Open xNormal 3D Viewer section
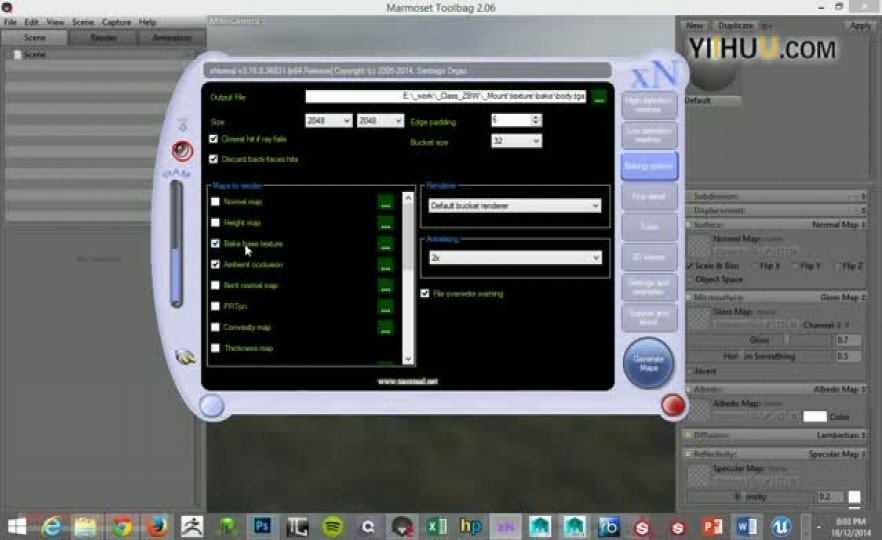882x540 pixels. click(x=649, y=257)
